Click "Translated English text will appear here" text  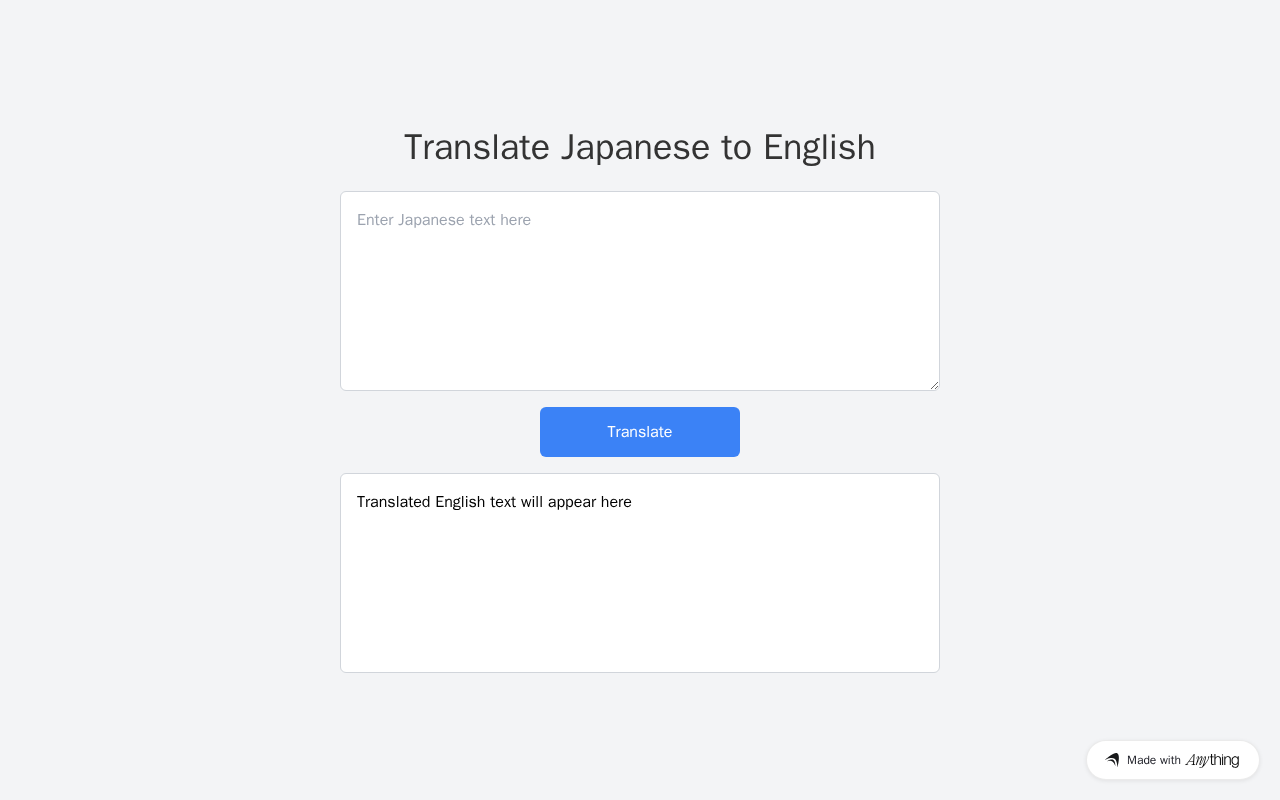(x=494, y=502)
